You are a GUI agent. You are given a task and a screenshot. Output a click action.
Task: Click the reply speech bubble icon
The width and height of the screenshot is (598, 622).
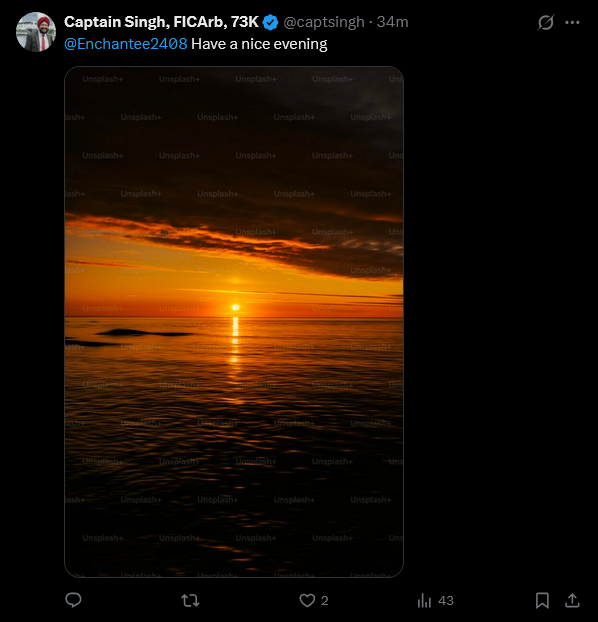tap(73, 600)
